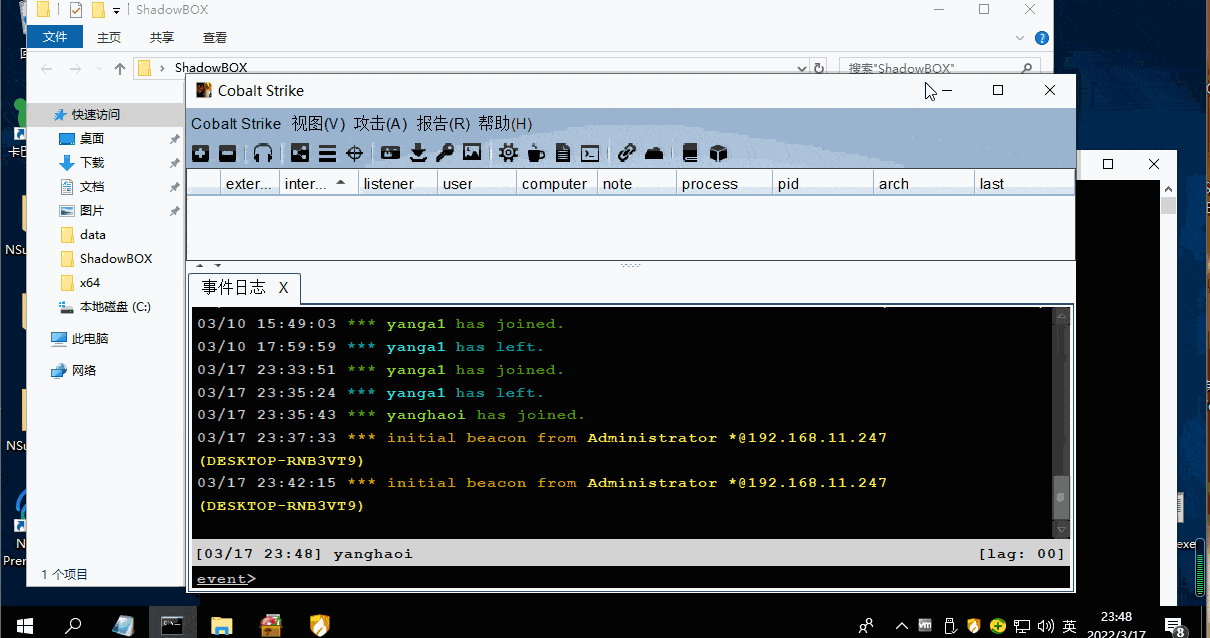Click taskbar search magnifier icon
Image resolution: width=1210 pixels, height=638 pixels.
pos(72,625)
